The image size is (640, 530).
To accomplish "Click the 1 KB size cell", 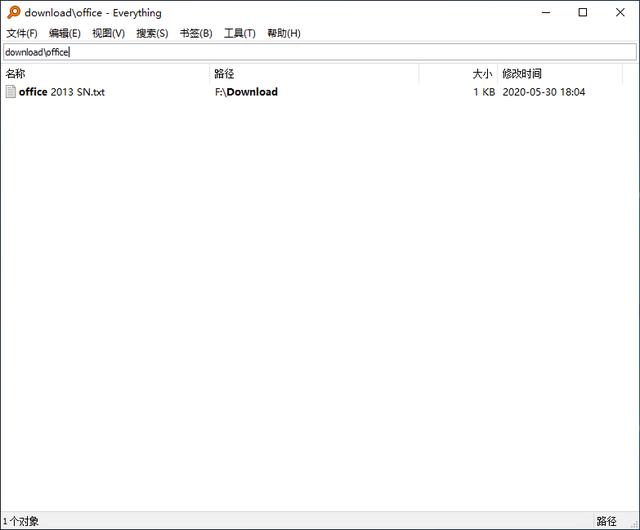I will [484, 92].
